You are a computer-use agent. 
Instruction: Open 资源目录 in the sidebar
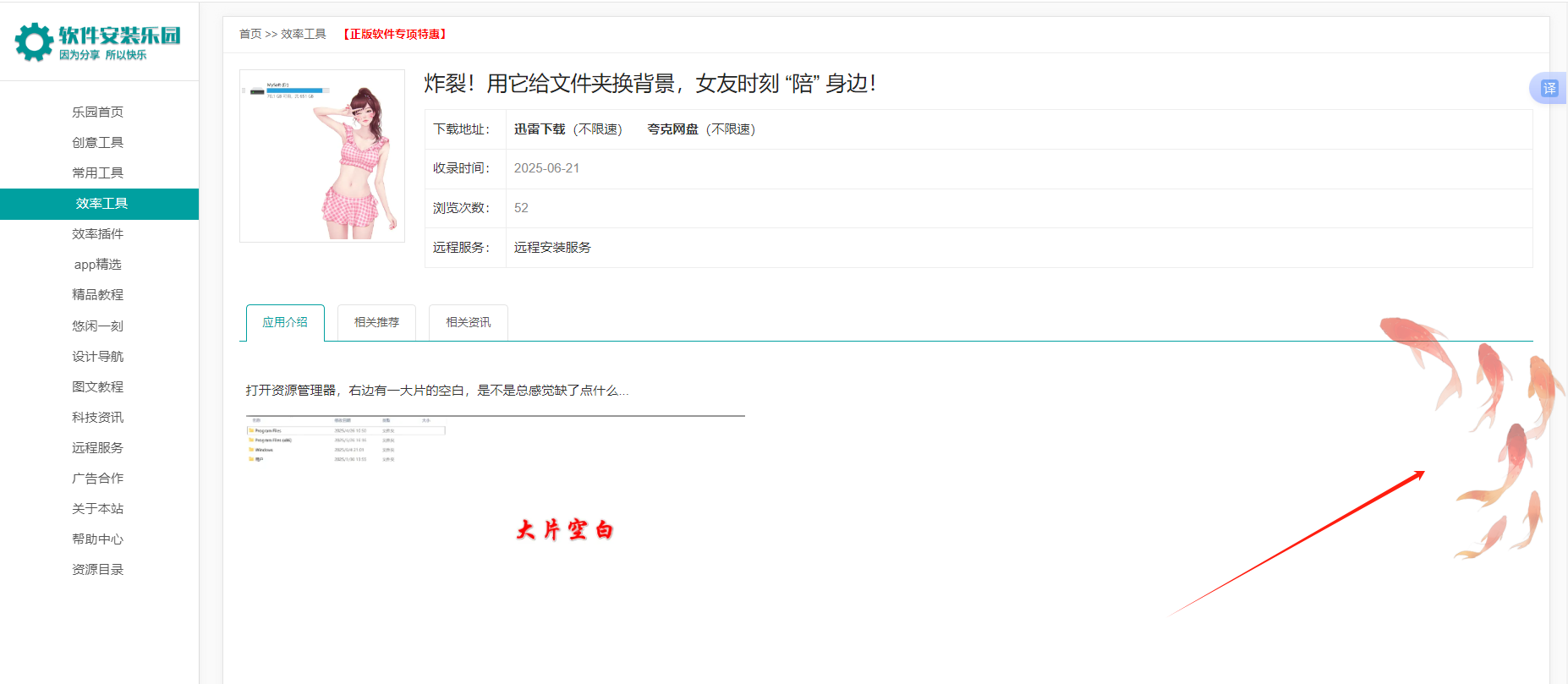pyautogui.click(x=97, y=570)
